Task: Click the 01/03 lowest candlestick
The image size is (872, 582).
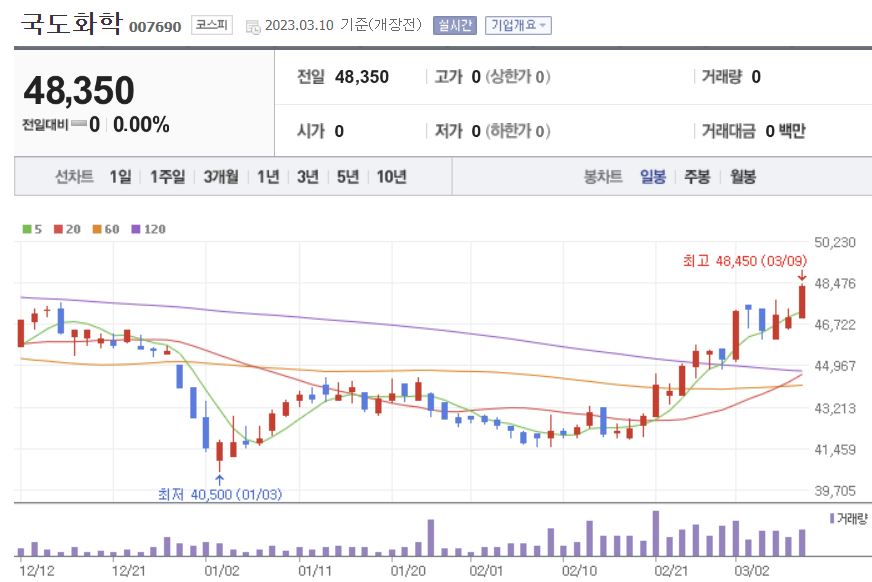Action: pyautogui.click(x=220, y=455)
